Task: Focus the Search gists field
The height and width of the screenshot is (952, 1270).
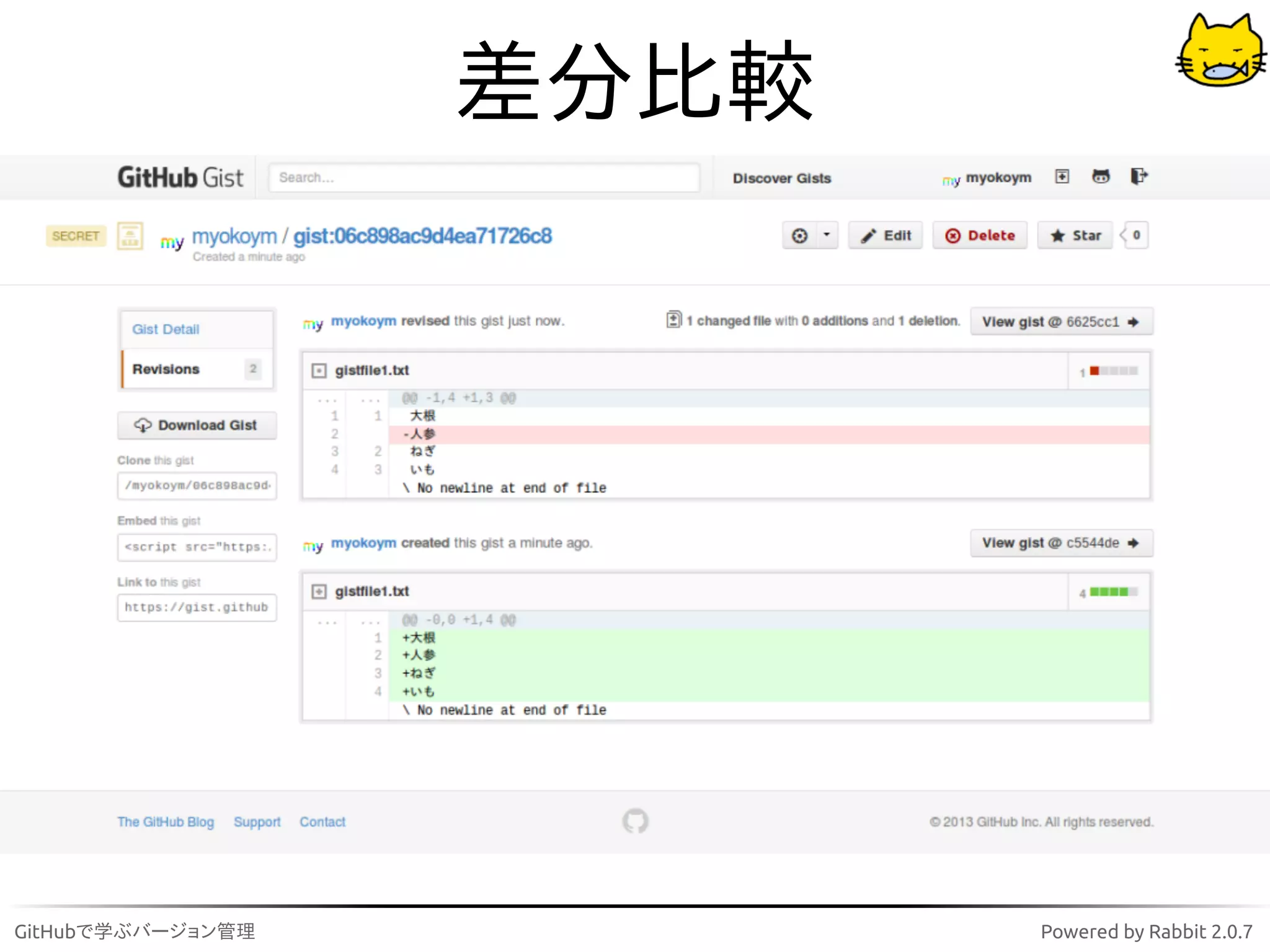Action: click(x=484, y=178)
